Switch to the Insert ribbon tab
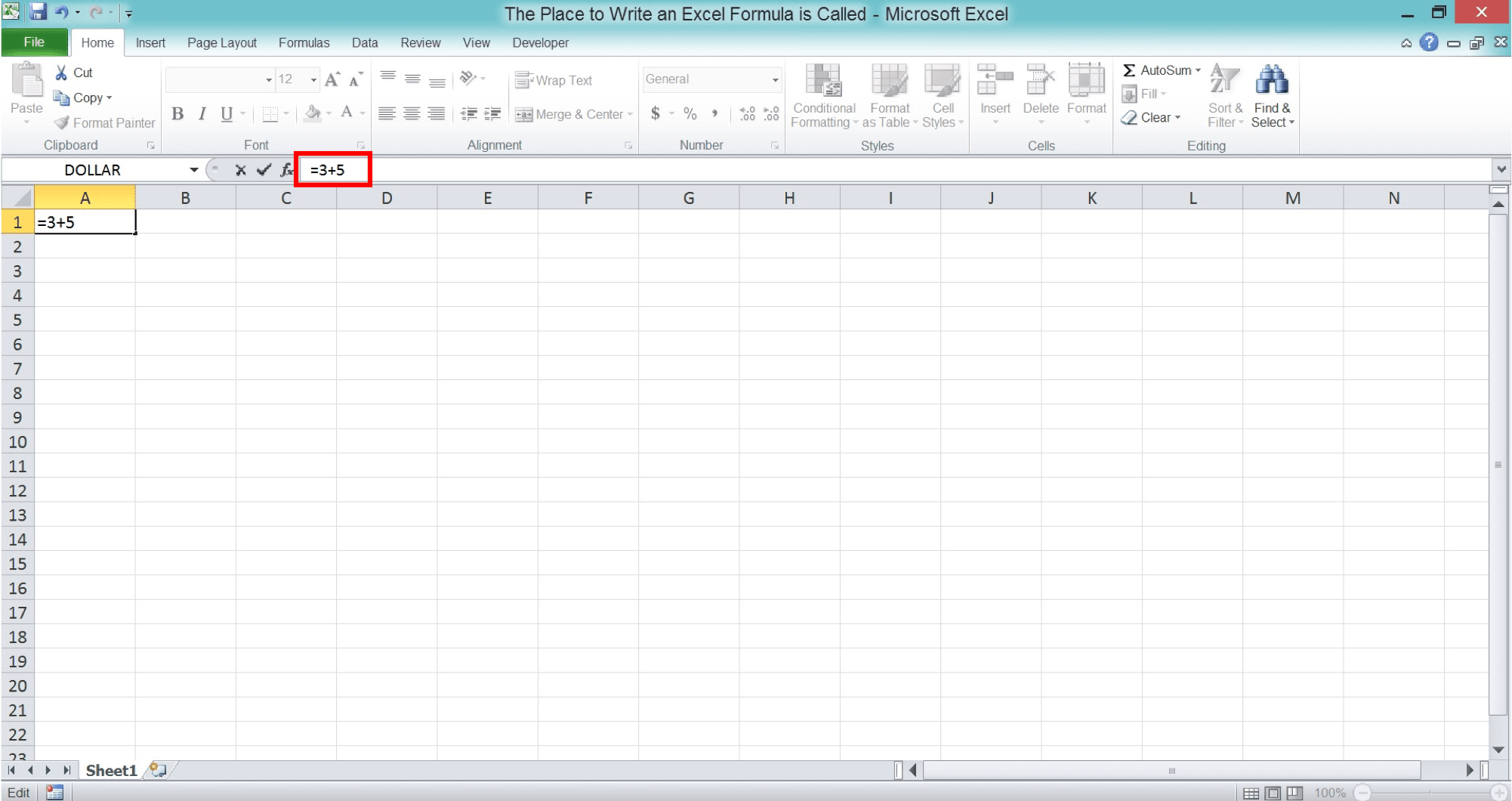Viewport: 1512px width, 801px height. point(150,43)
